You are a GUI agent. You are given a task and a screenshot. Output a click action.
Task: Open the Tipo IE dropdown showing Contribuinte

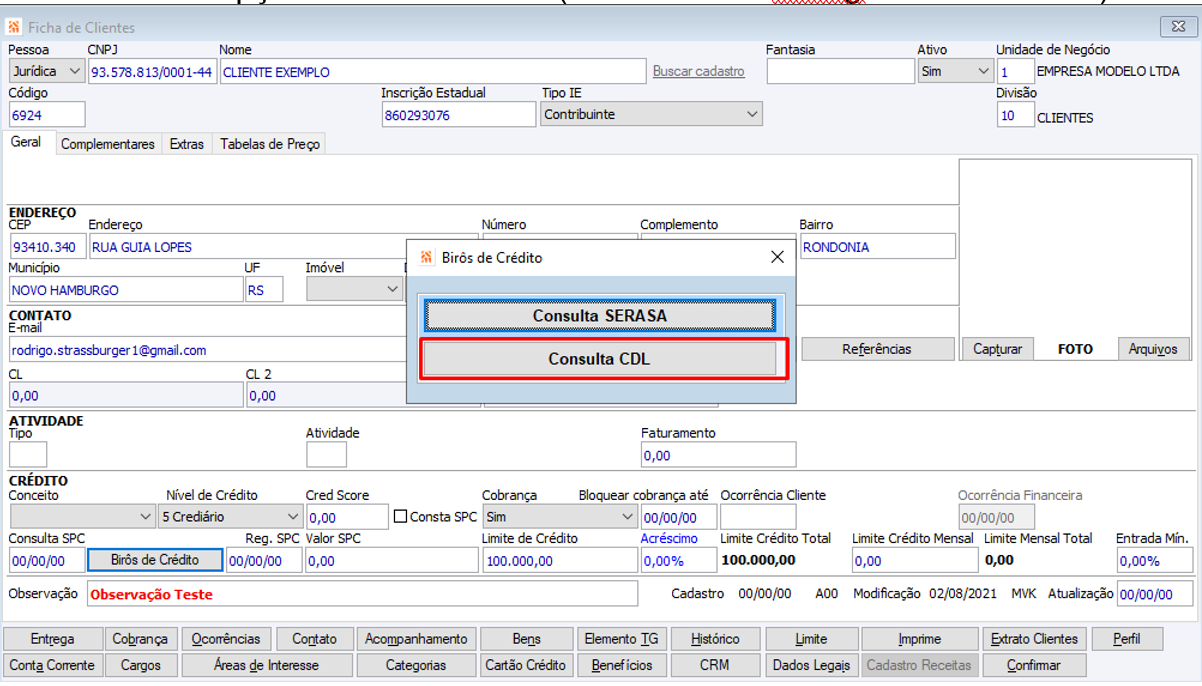(652, 115)
